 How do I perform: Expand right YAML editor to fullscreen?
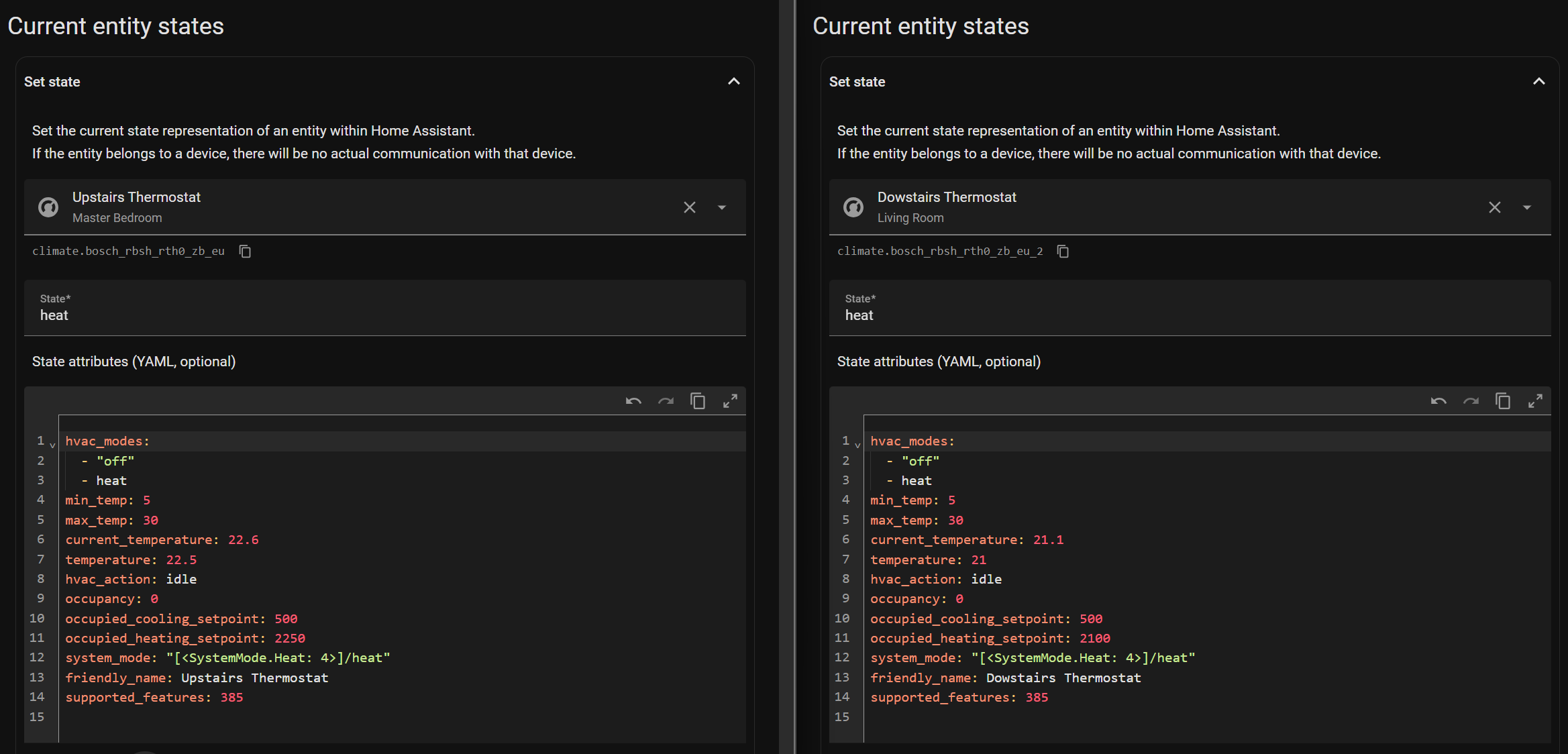coord(1535,401)
